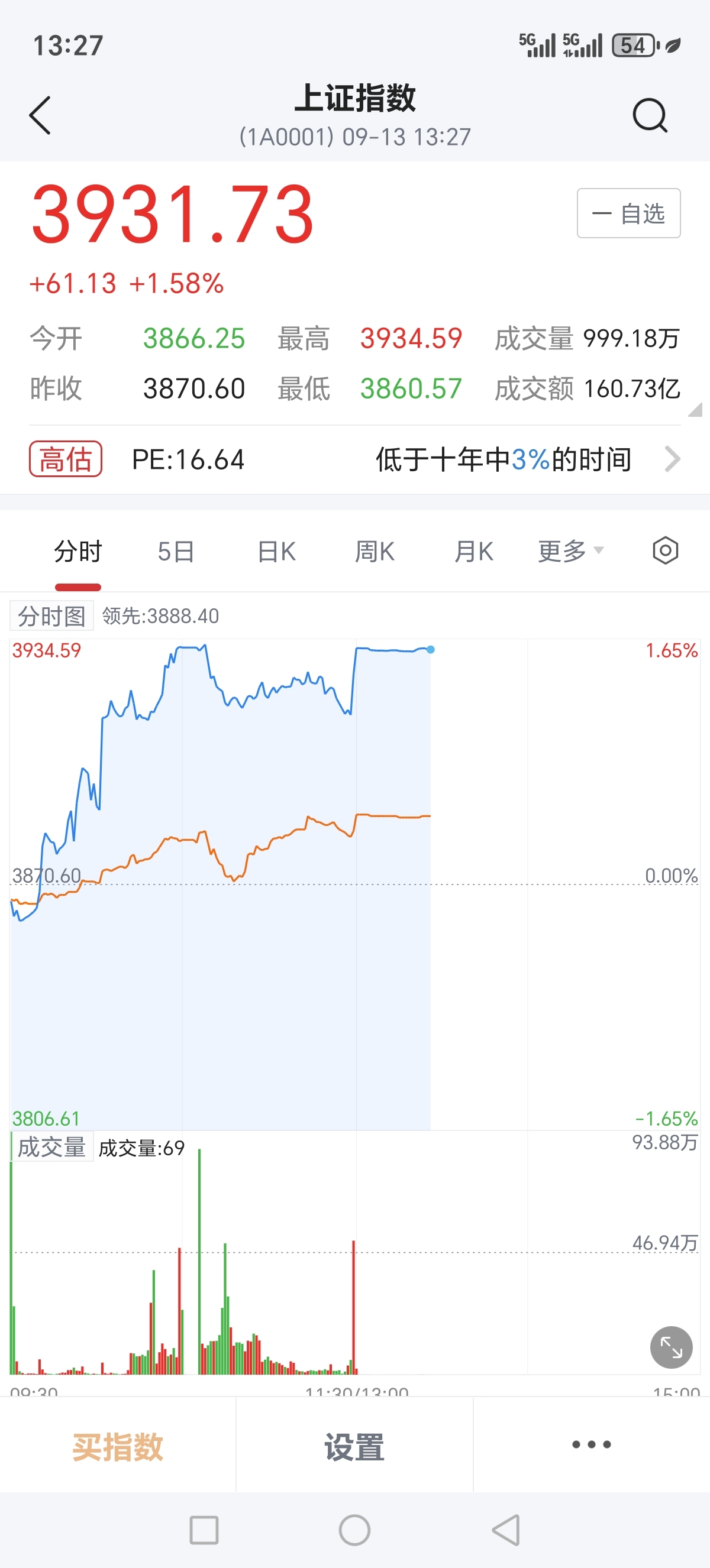Switch to the 5日 tab
710x1568 pixels.
click(176, 552)
